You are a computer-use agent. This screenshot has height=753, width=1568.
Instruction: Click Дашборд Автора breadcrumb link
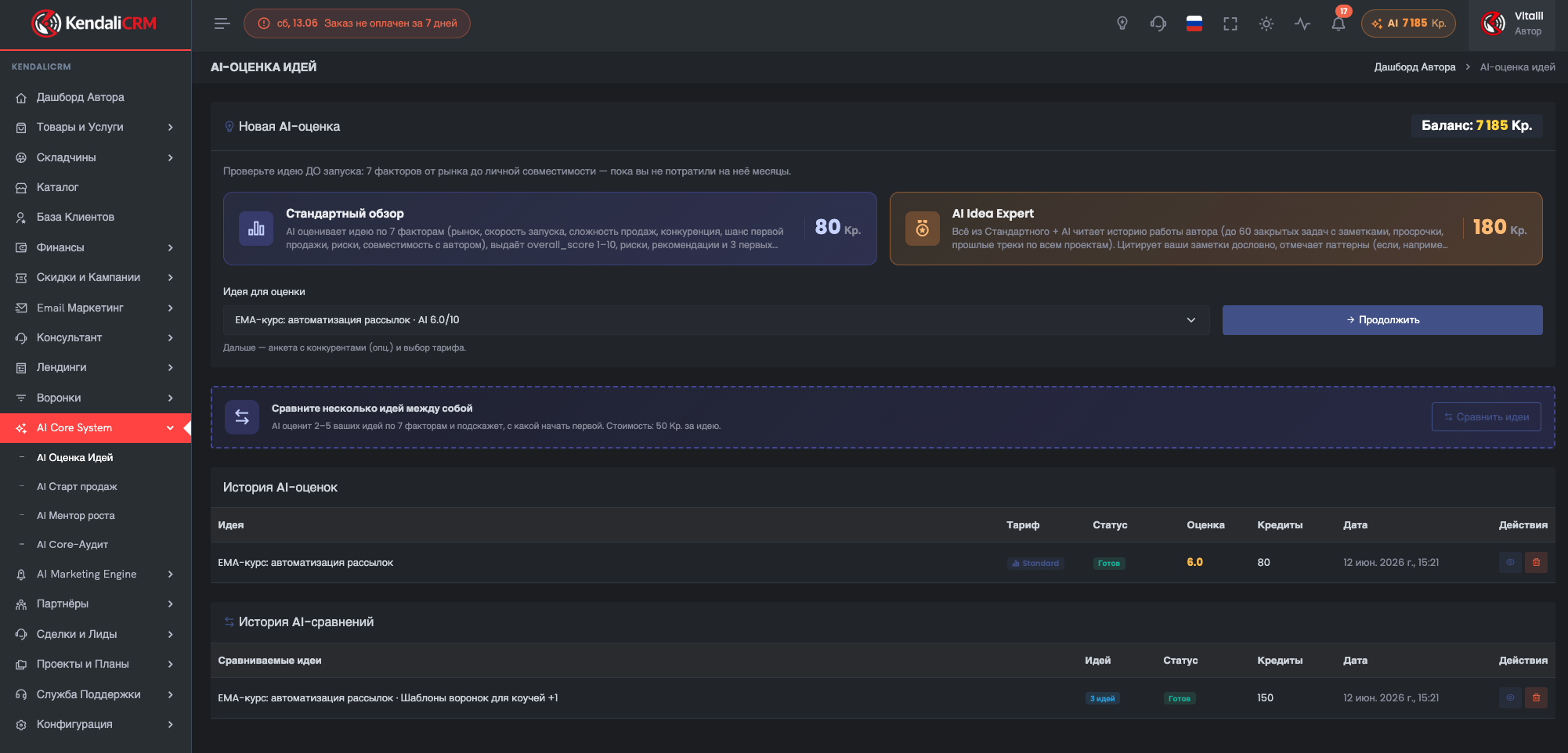coord(1414,67)
